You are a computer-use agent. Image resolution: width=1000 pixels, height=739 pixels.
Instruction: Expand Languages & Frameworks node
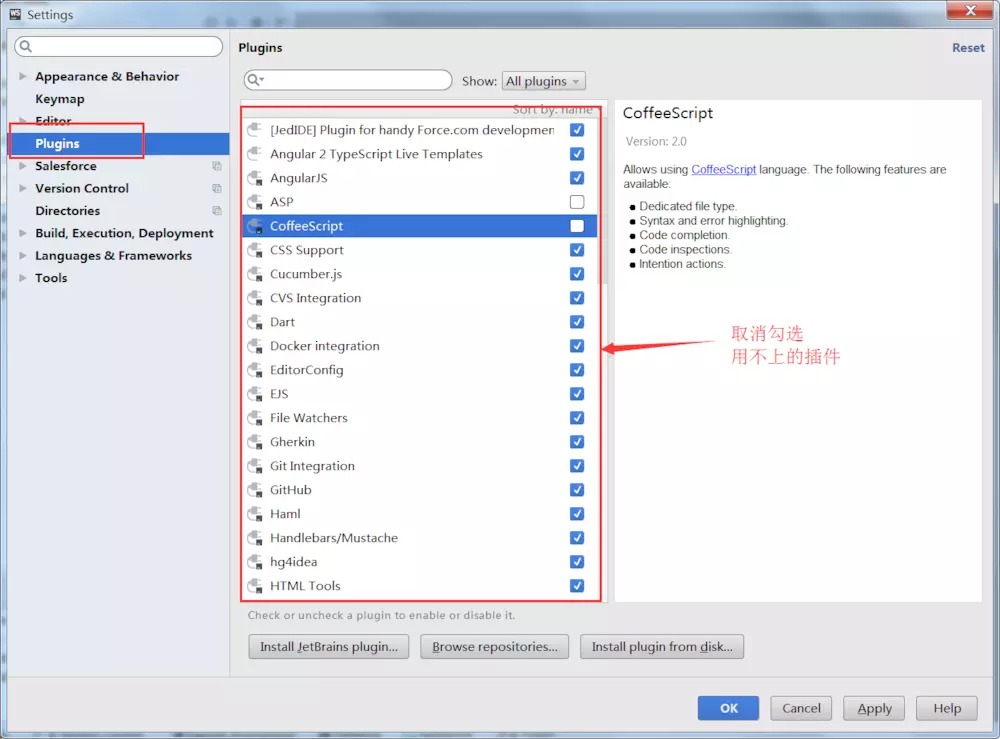tap(23, 255)
